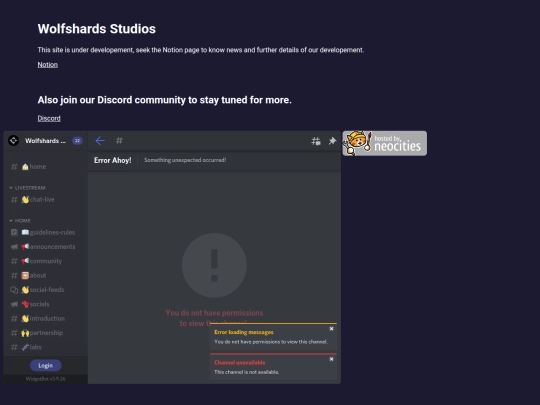Open the Discord link
Image resolution: width=540 pixels, height=405 pixels.
click(49, 118)
